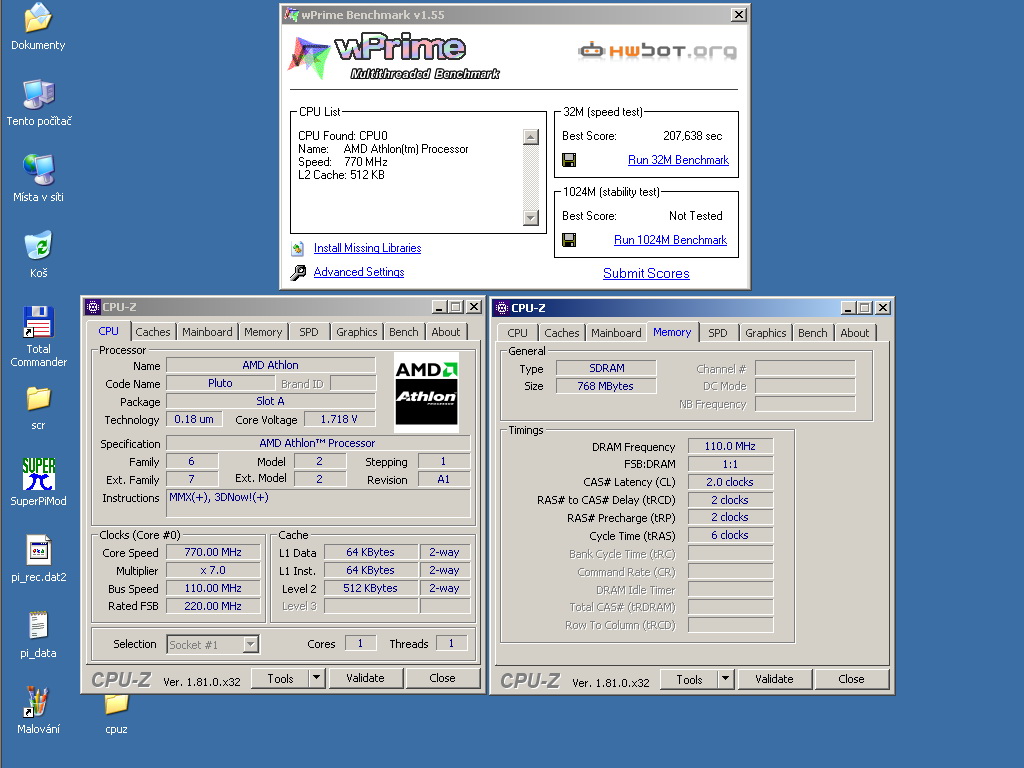The width and height of the screenshot is (1024, 768).
Task: Click save floppy icon in 1024M section
Action: click(569, 240)
